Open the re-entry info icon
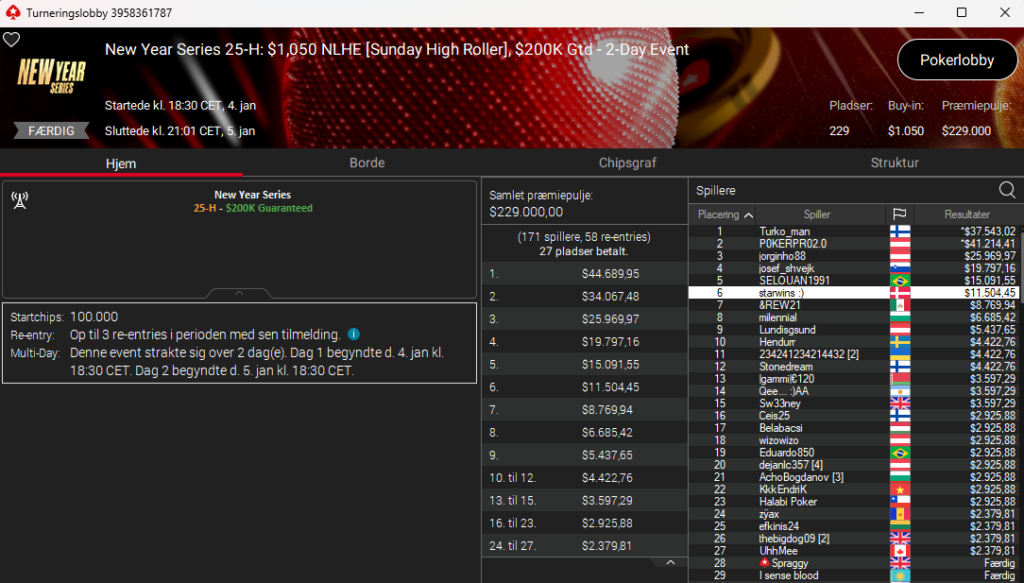The image size is (1024, 583). [x=353, y=334]
